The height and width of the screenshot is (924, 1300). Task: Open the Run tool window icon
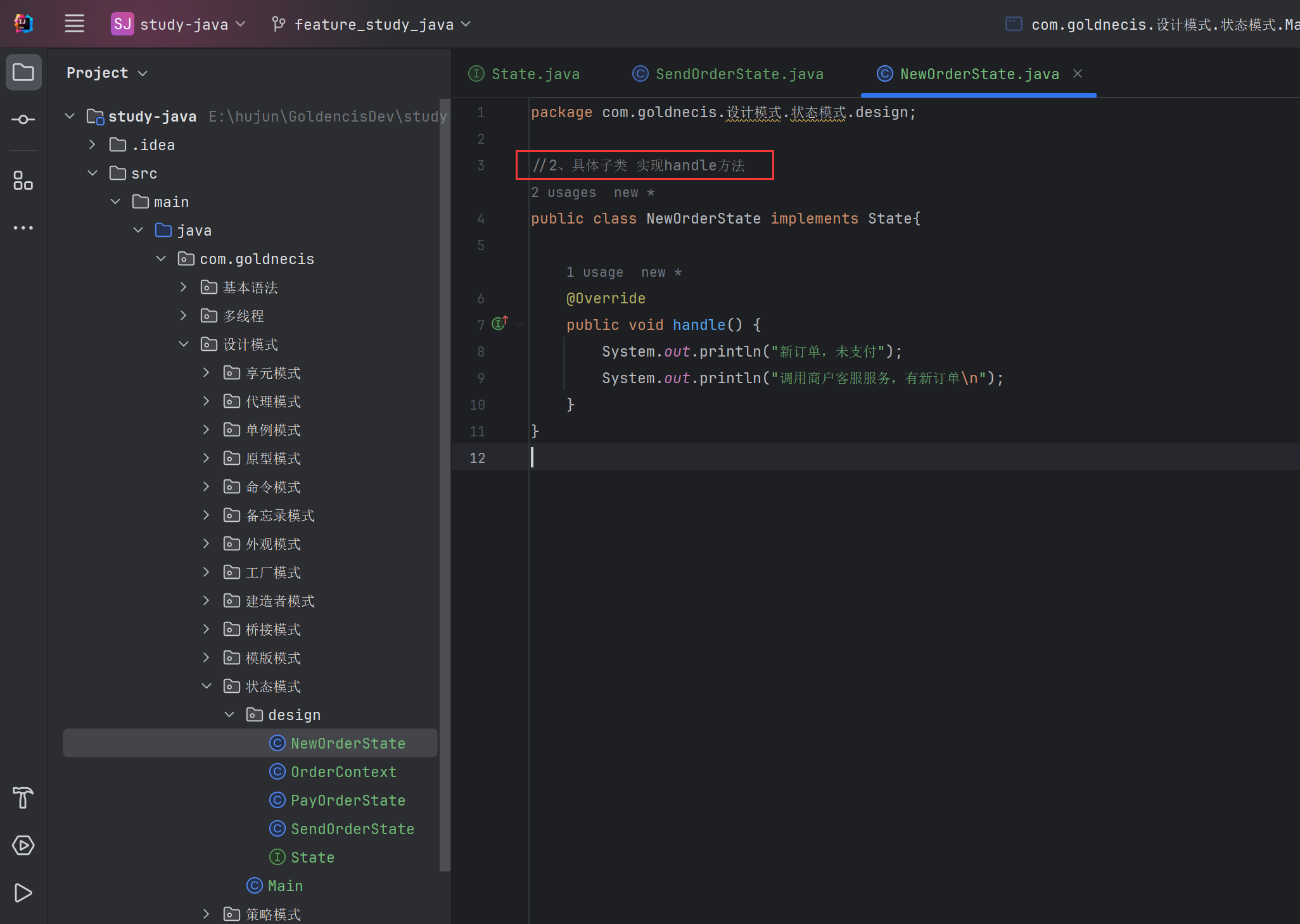click(x=23, y=893)
